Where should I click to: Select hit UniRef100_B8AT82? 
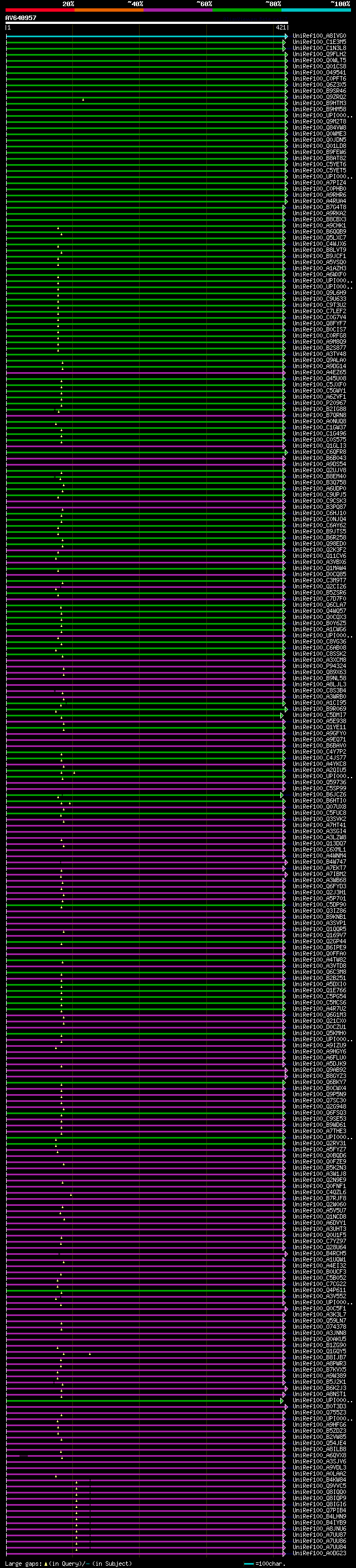click(319, 159)
